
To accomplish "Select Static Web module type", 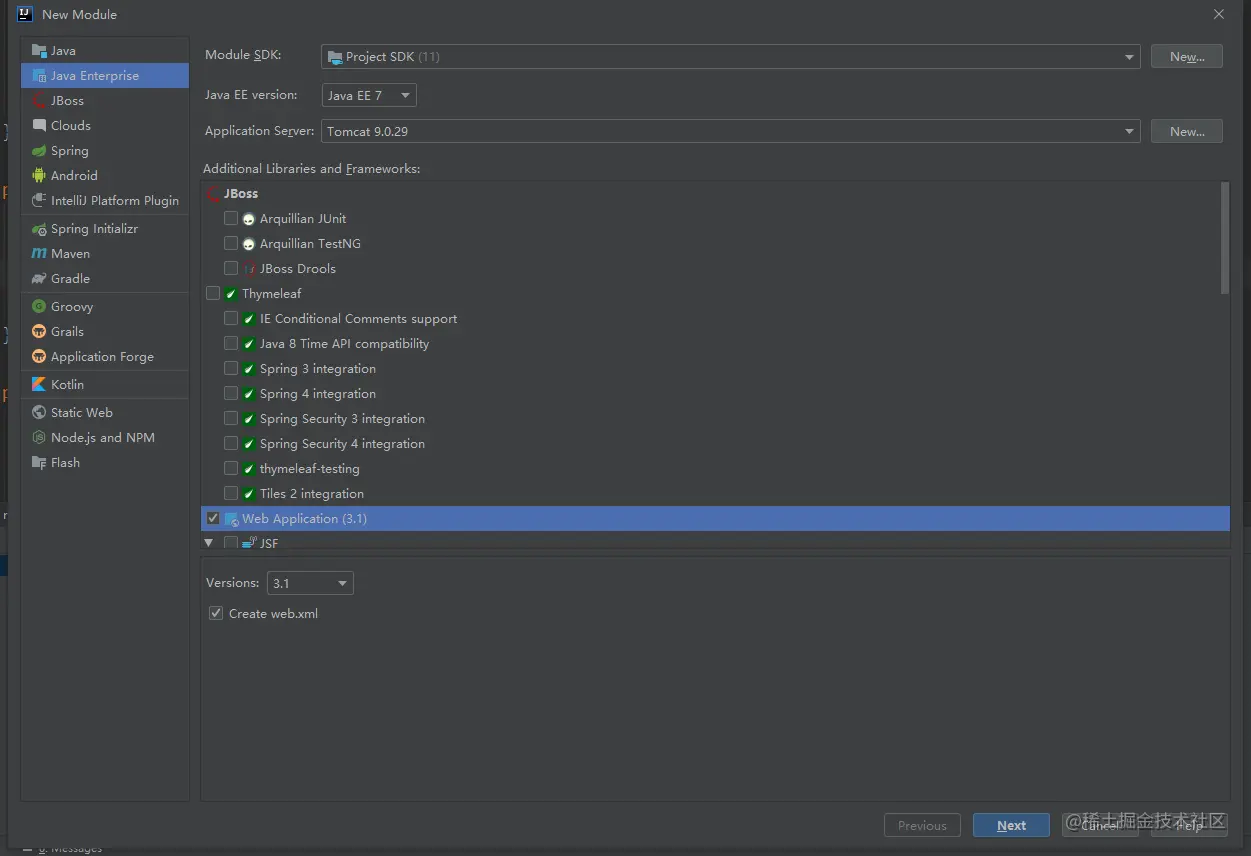I will tap(105, 412).
